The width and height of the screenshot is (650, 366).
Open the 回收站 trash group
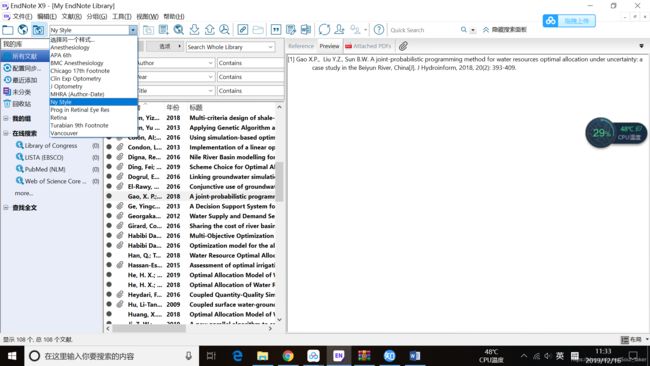[x=22, y=104]
